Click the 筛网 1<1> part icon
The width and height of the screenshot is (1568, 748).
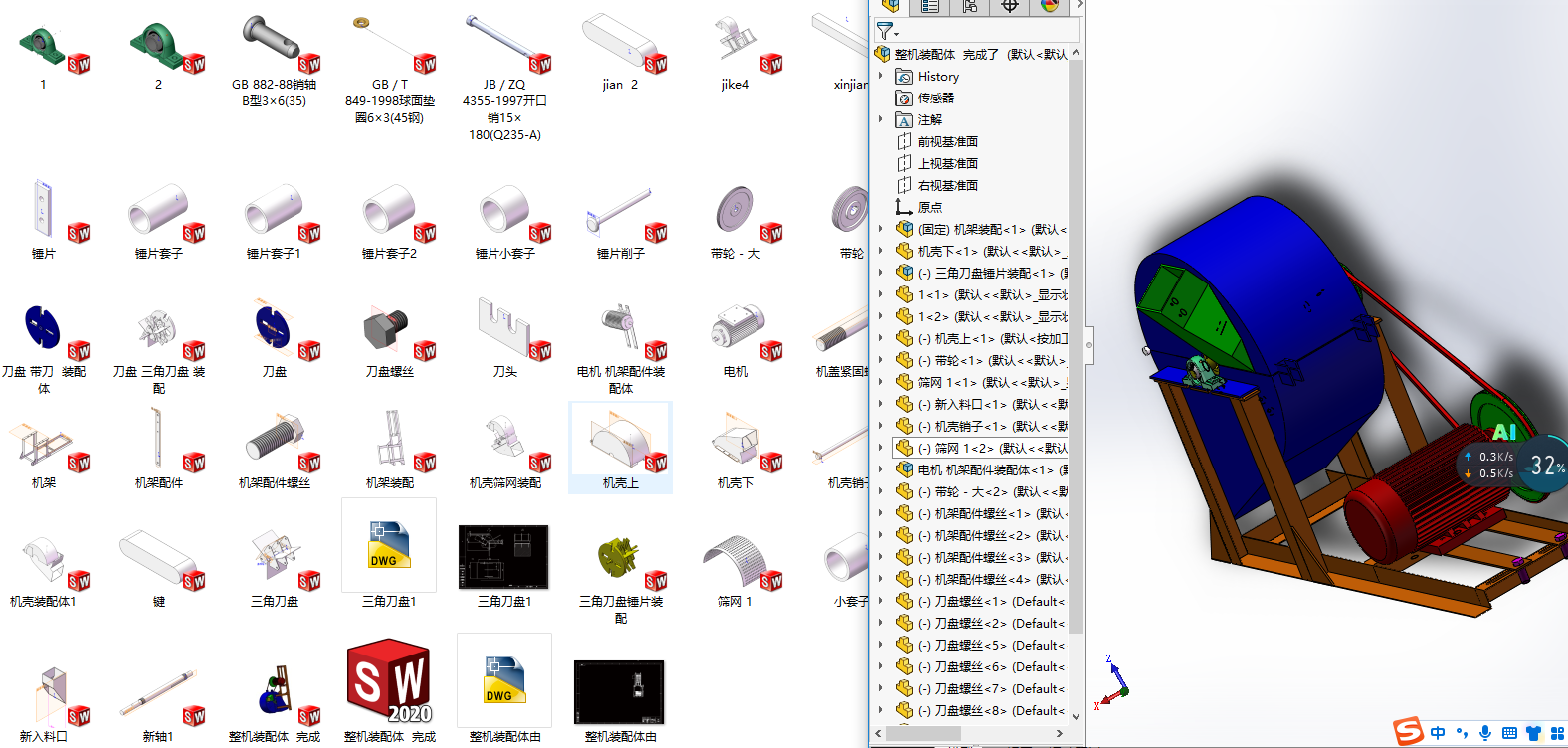click(904, 382)
